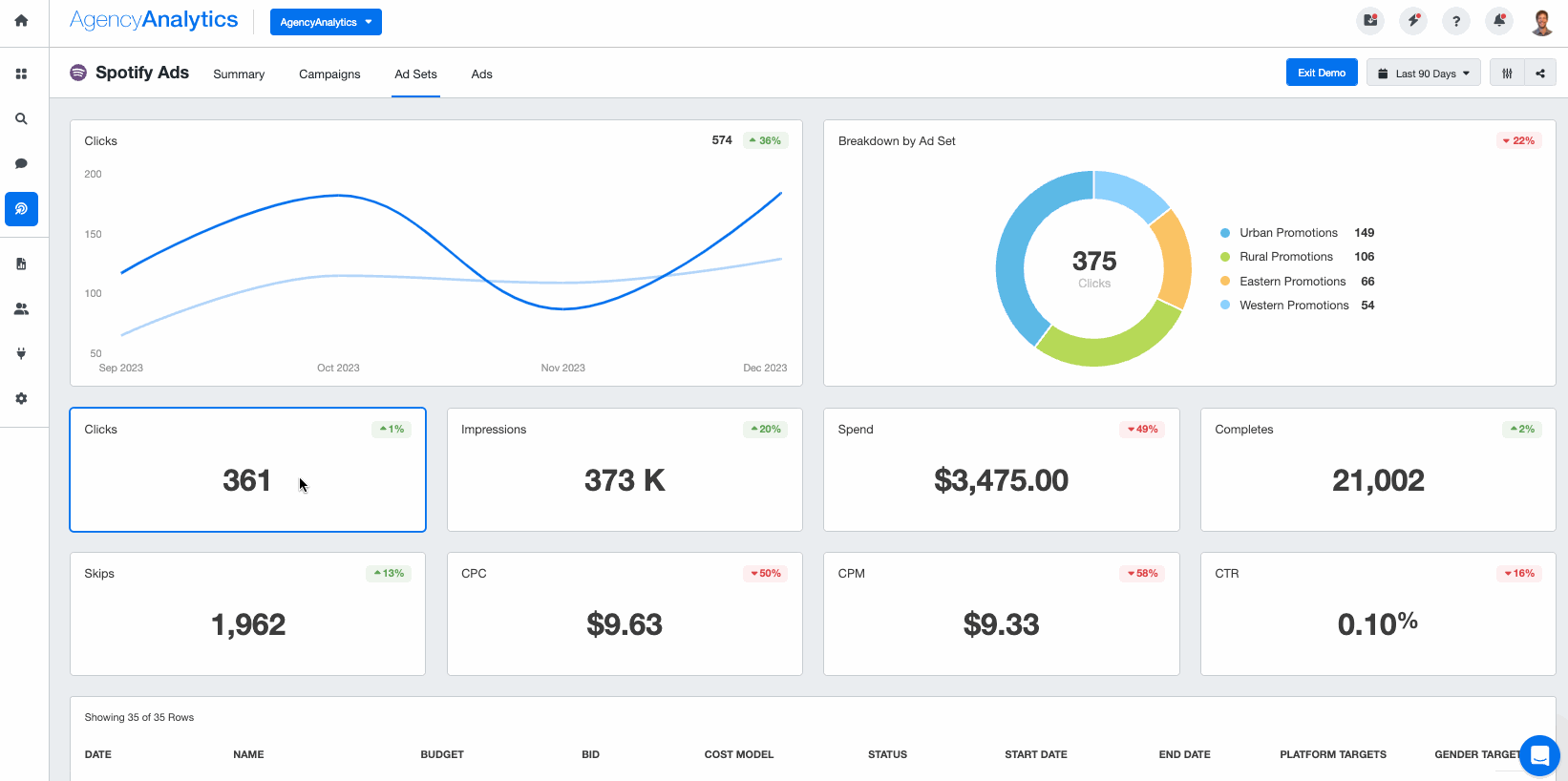This screenshot has width=1568, height=781.
Task: Select the Spend metric card
Action: [1001, 470]
